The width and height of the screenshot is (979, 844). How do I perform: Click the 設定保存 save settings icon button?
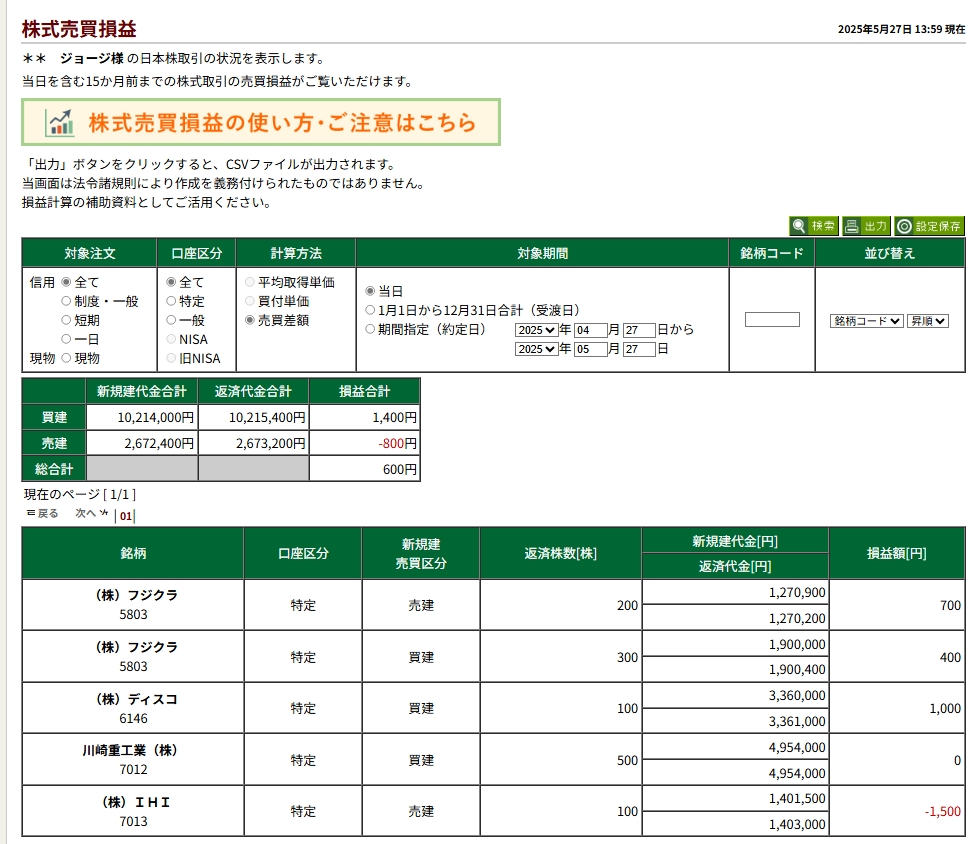pyautogui.click(x=929, y=226)
